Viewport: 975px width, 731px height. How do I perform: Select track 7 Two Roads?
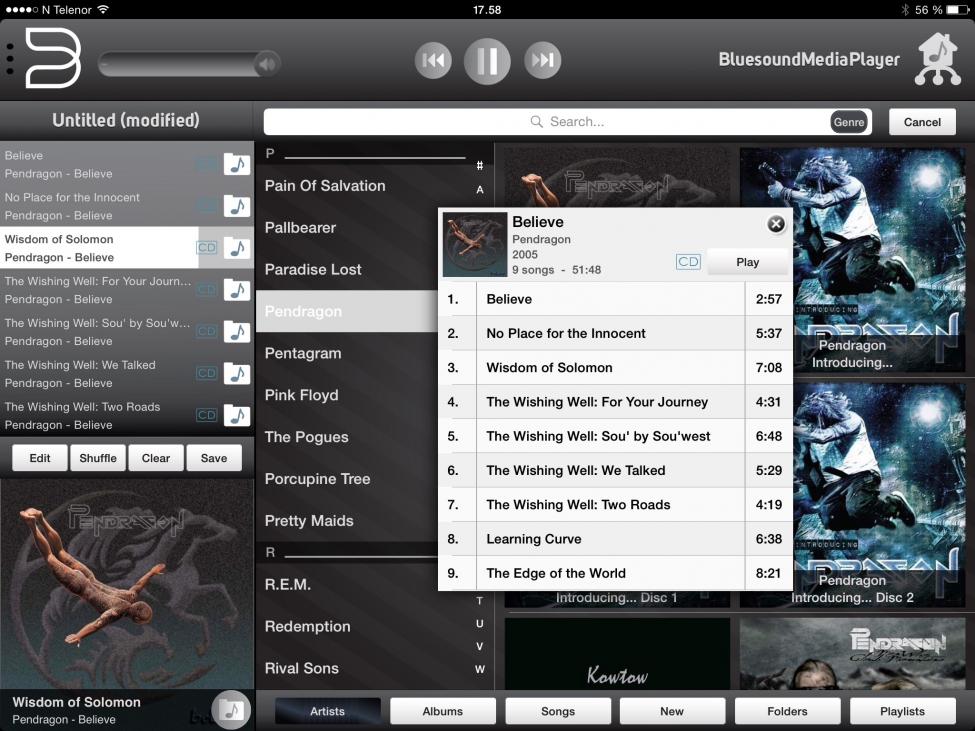coord(616,504)
